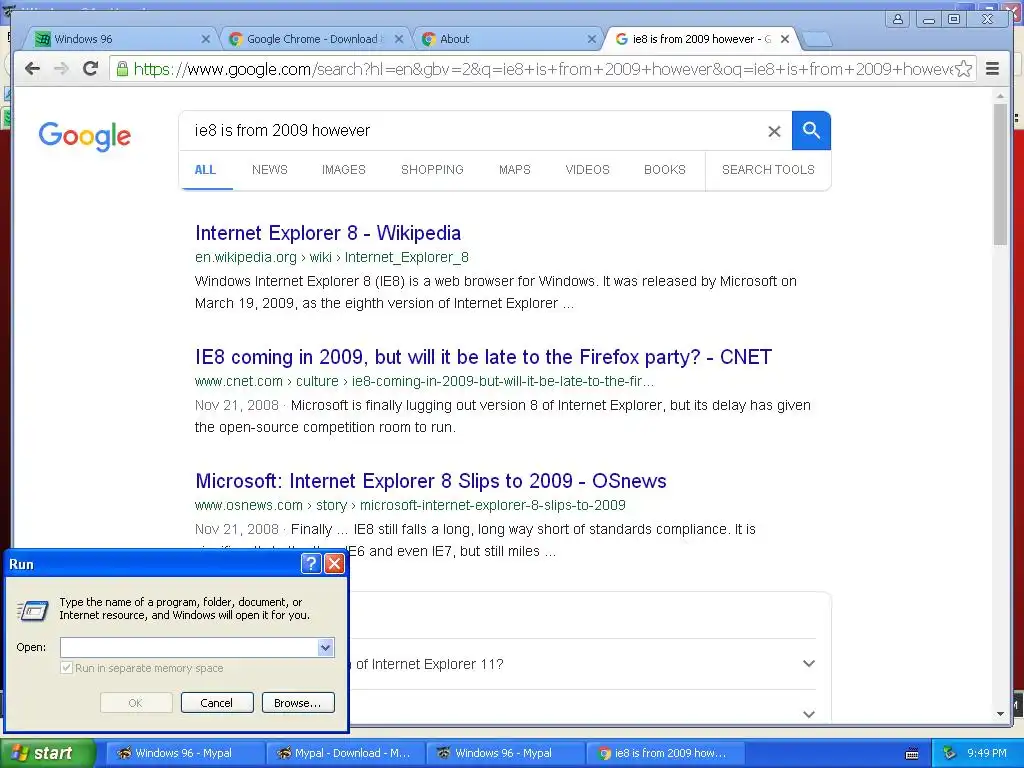Go back with the browser back arrow
The image size is (1024, 768).
(32, 69)
